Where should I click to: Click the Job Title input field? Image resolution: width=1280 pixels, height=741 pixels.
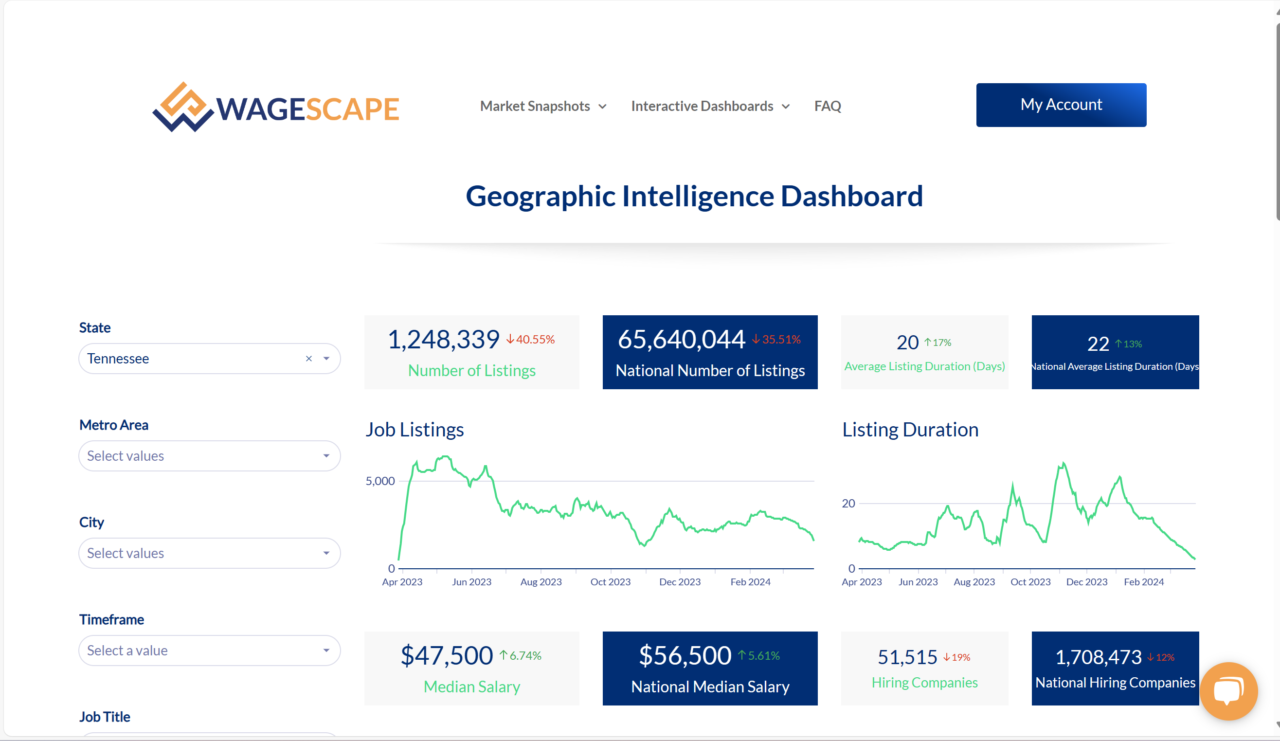209,737
